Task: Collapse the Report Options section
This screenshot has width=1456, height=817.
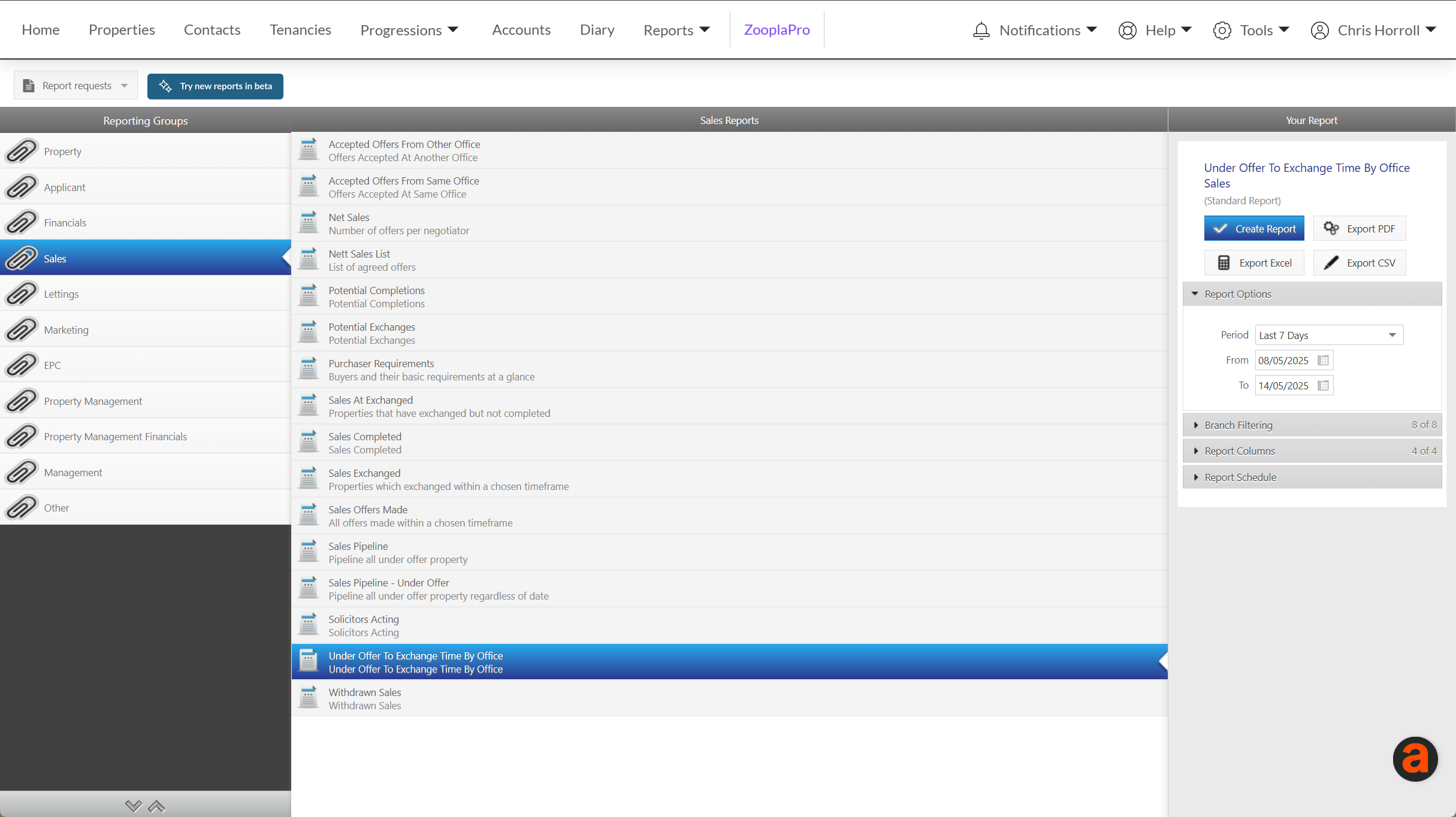Action: tap(1312, 293)
